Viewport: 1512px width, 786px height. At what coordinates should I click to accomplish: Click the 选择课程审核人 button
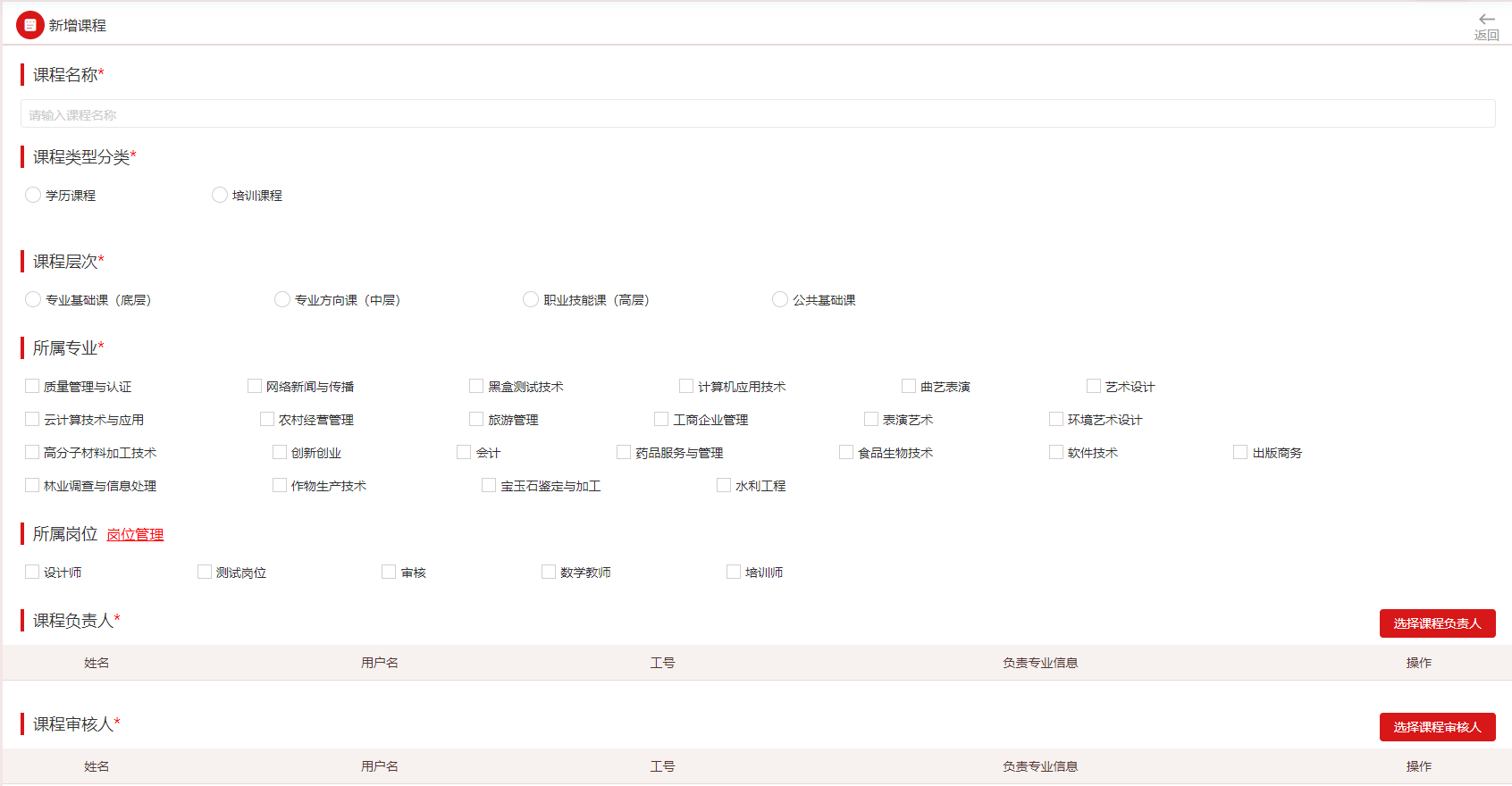click(x=1437, y=727)
